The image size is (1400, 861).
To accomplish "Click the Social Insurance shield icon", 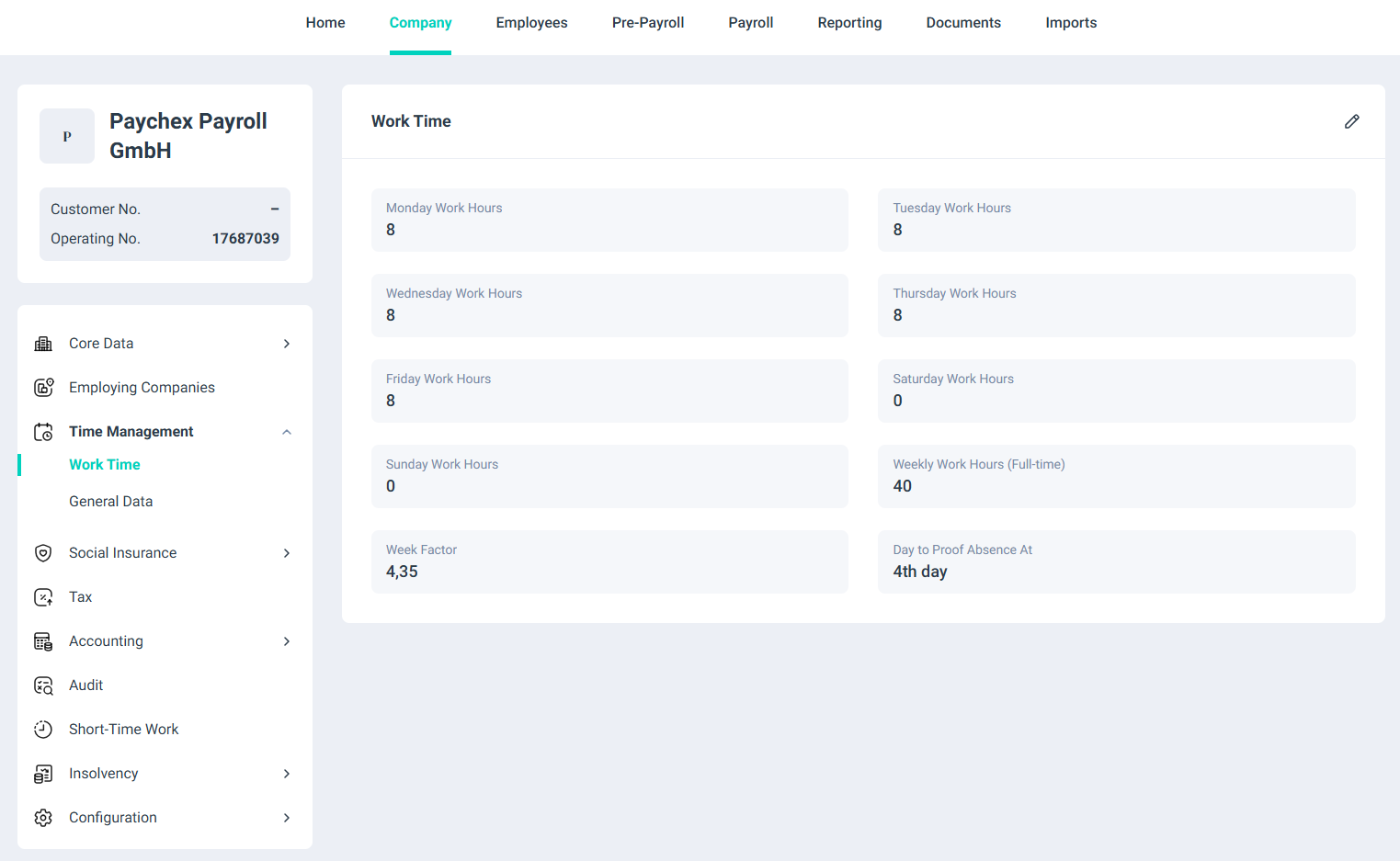I will pos(43,553).
